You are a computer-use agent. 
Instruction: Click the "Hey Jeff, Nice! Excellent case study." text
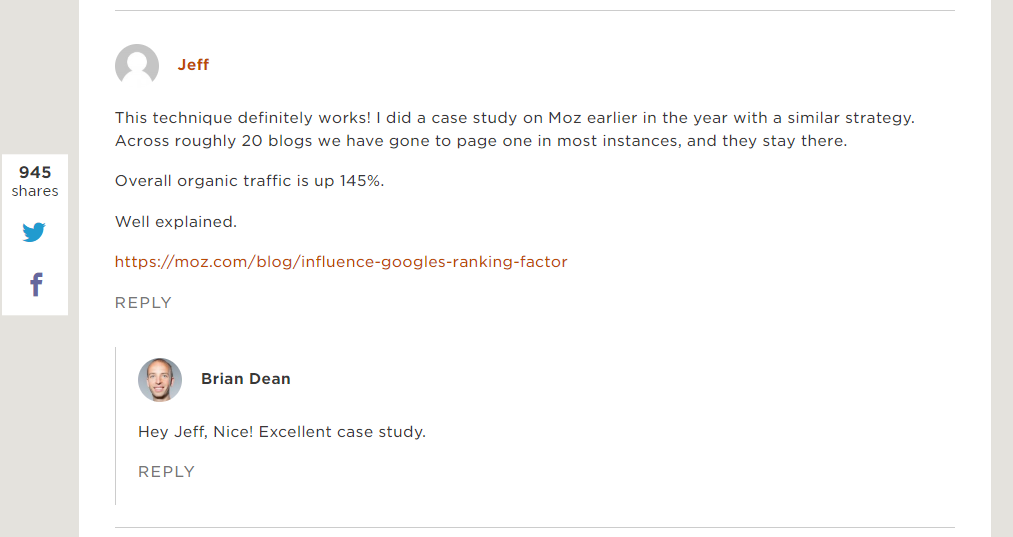(x=282, y=432)
